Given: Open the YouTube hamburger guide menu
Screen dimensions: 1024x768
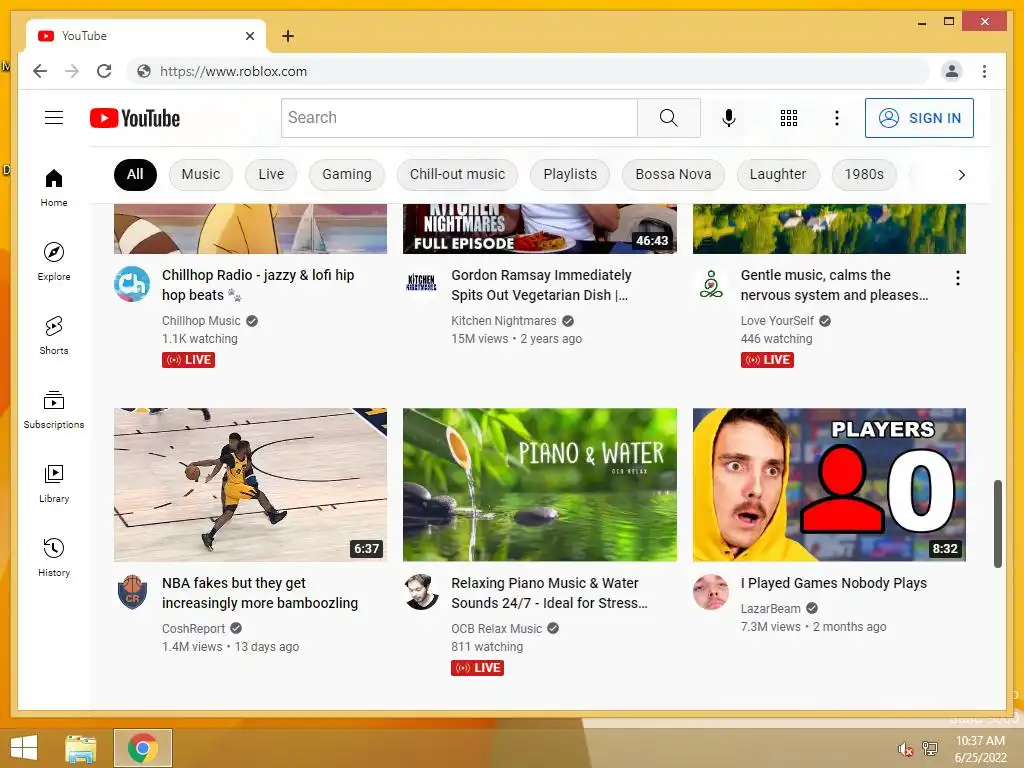Looking at the screenshot, I should (x=54, y=118).
